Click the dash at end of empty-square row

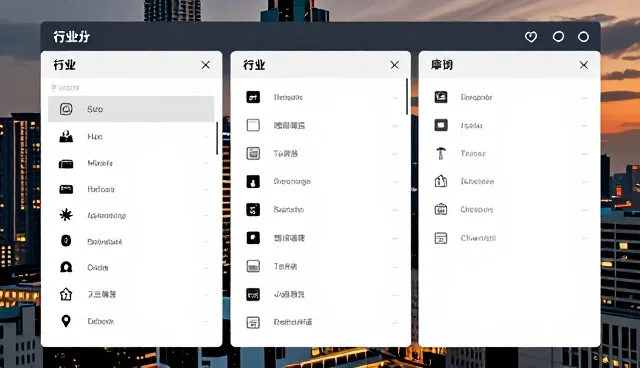pyautogui.click(x=395, y=126)
